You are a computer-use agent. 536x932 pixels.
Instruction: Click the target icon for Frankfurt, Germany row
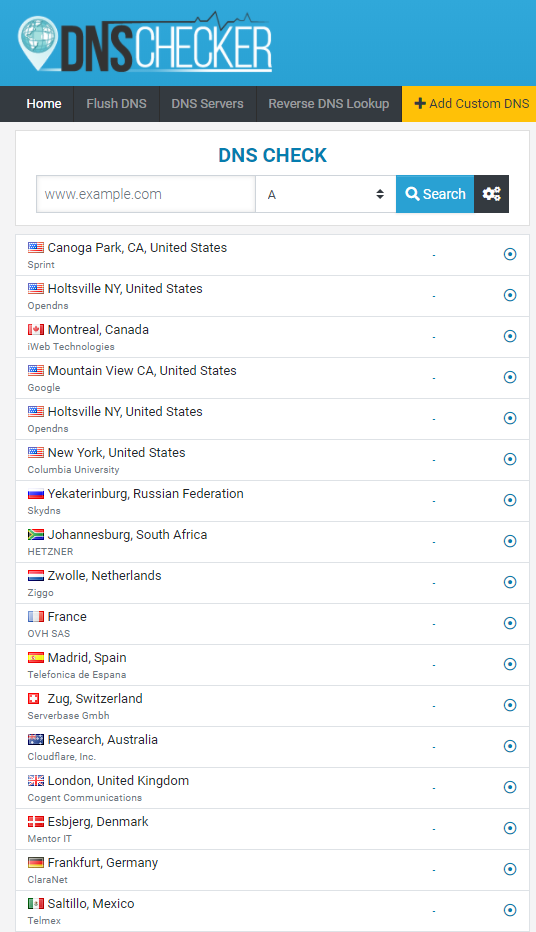click(x=510, y=870)
